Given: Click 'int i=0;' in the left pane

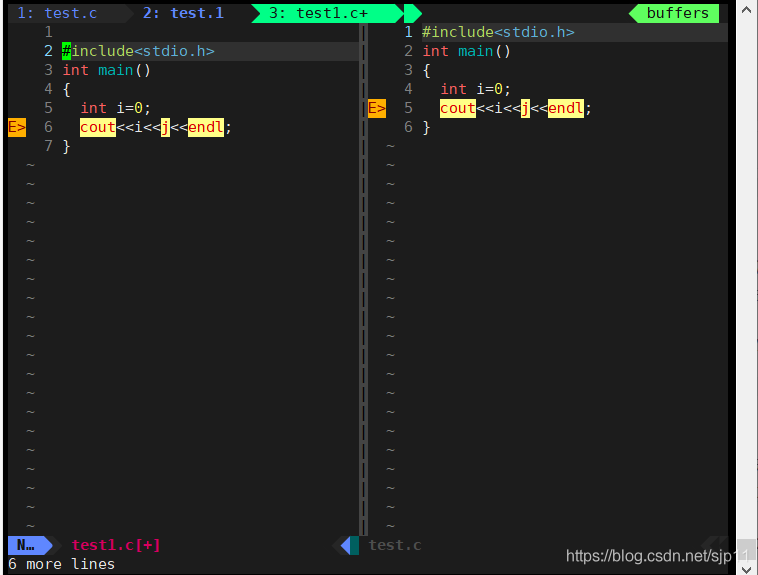Looking at the screenshot, I should [x=116, y=108].
